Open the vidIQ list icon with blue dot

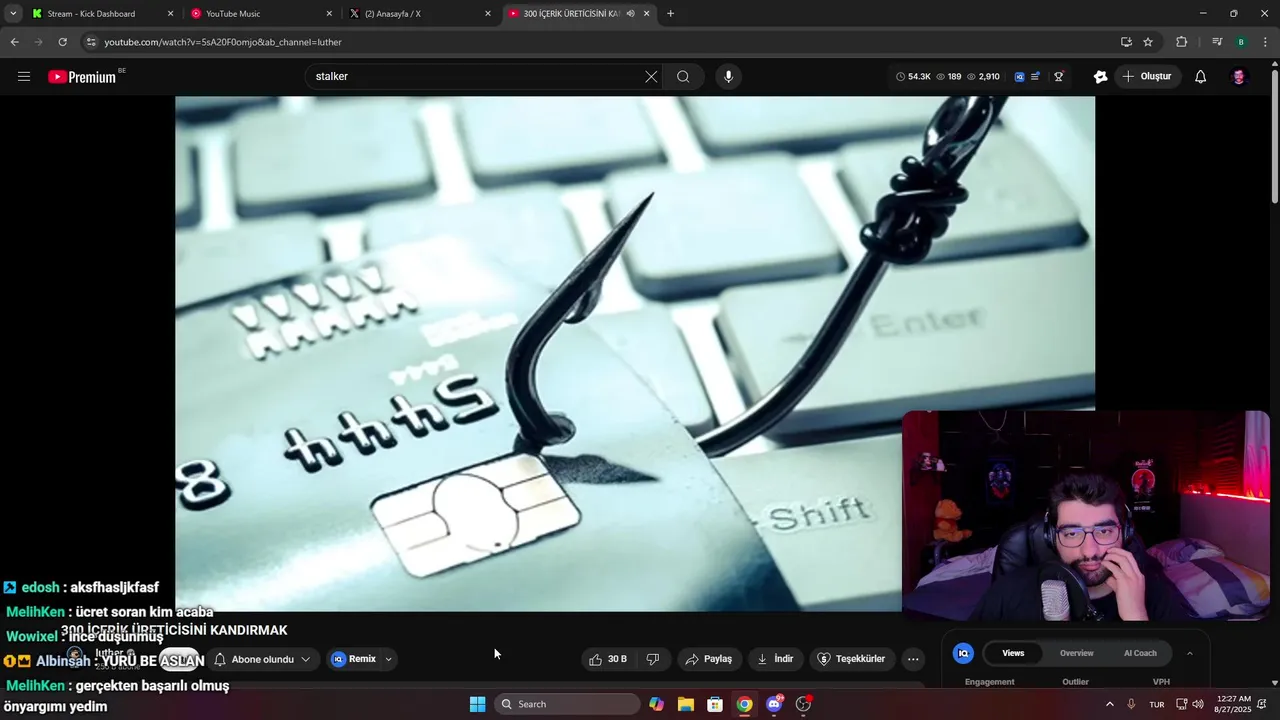coord(1035,76)
